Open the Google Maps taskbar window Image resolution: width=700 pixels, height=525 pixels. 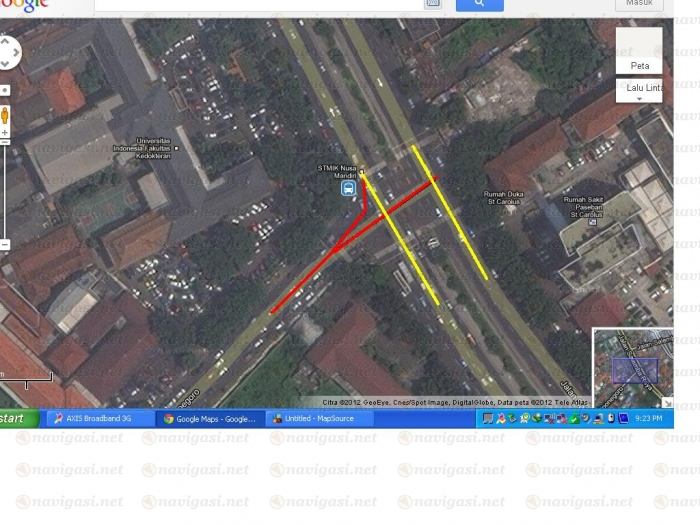[212, 418]
